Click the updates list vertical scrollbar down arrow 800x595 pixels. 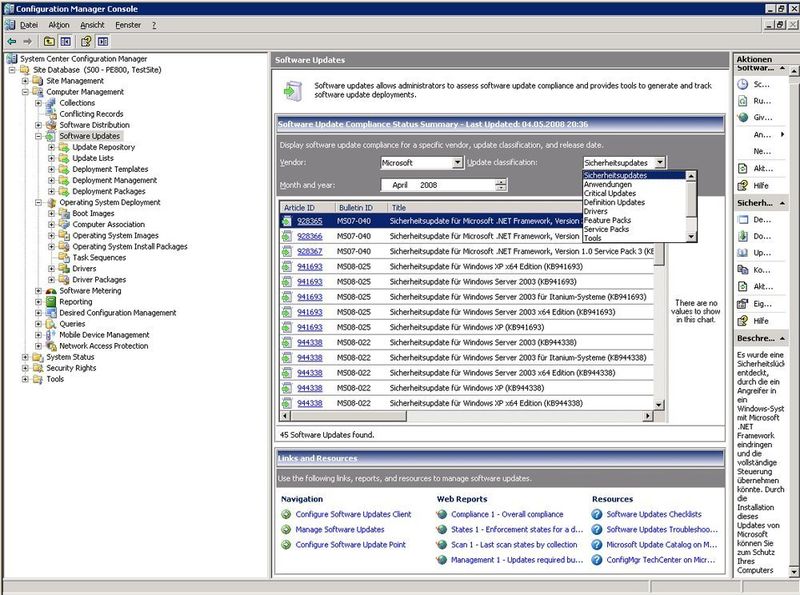659,405
